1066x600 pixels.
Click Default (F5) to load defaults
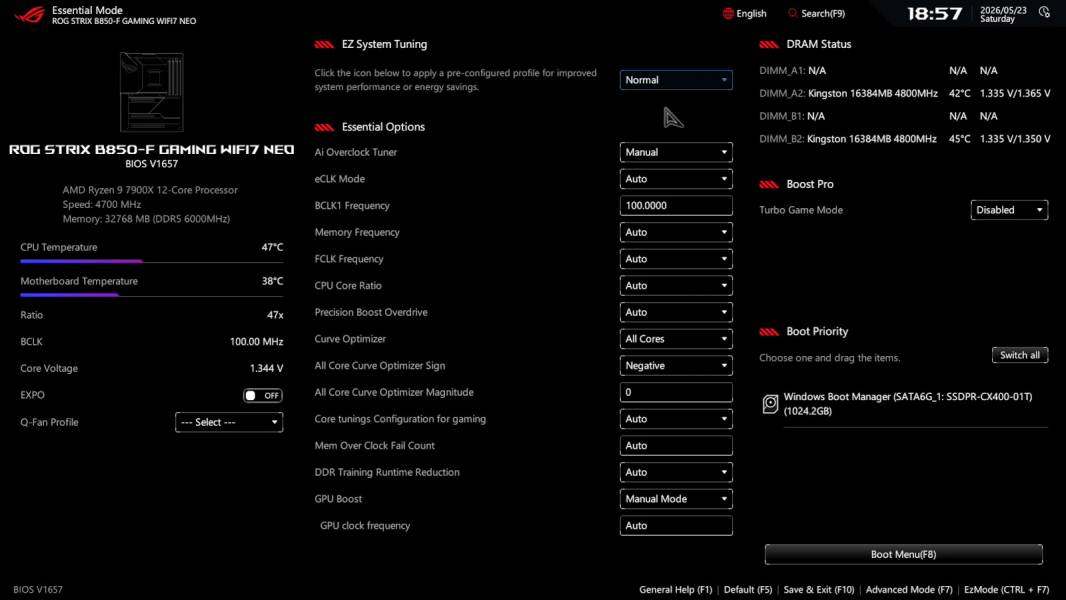pyautogui.click(x=748, y=590)
